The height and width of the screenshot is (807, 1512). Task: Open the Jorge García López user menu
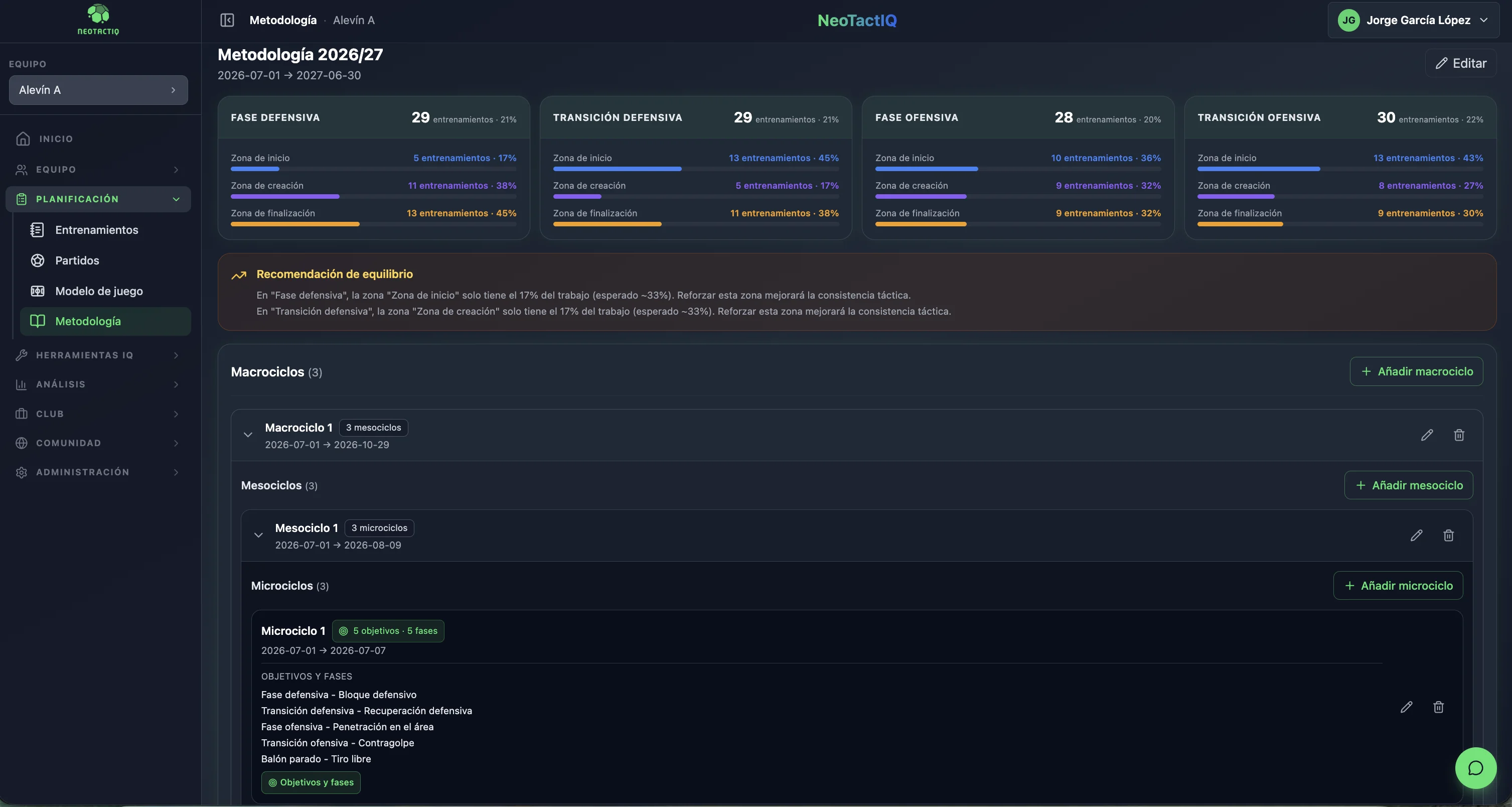coord(1413,20)
